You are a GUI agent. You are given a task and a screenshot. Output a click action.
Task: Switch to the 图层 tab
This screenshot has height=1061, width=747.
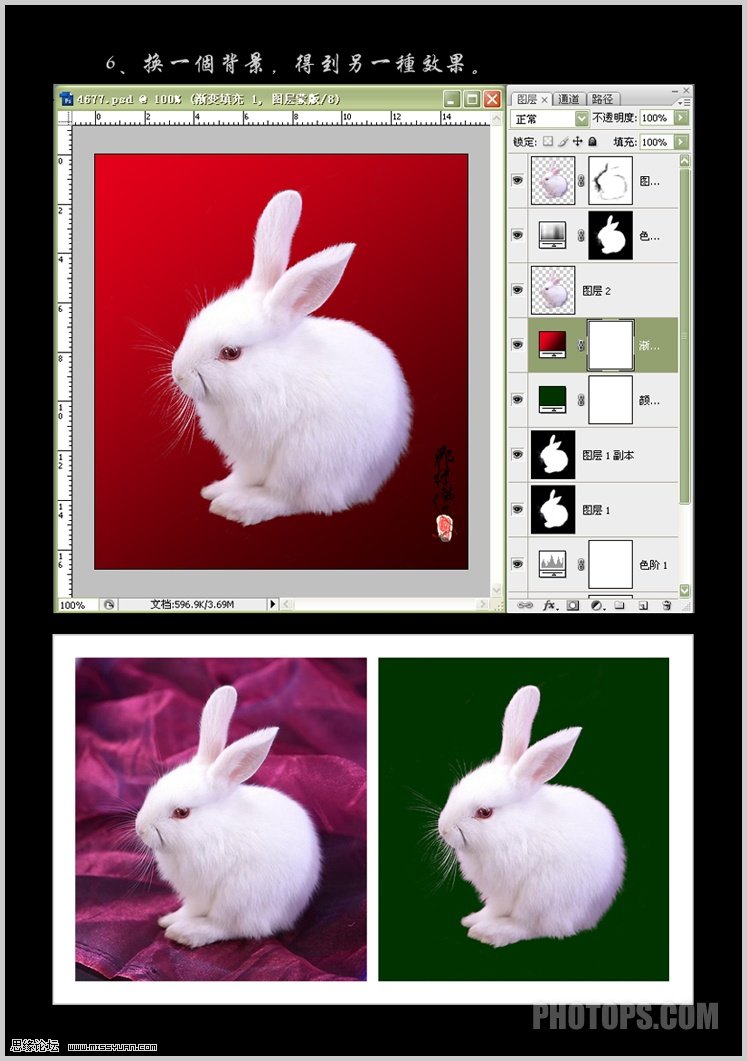[526, 99]
